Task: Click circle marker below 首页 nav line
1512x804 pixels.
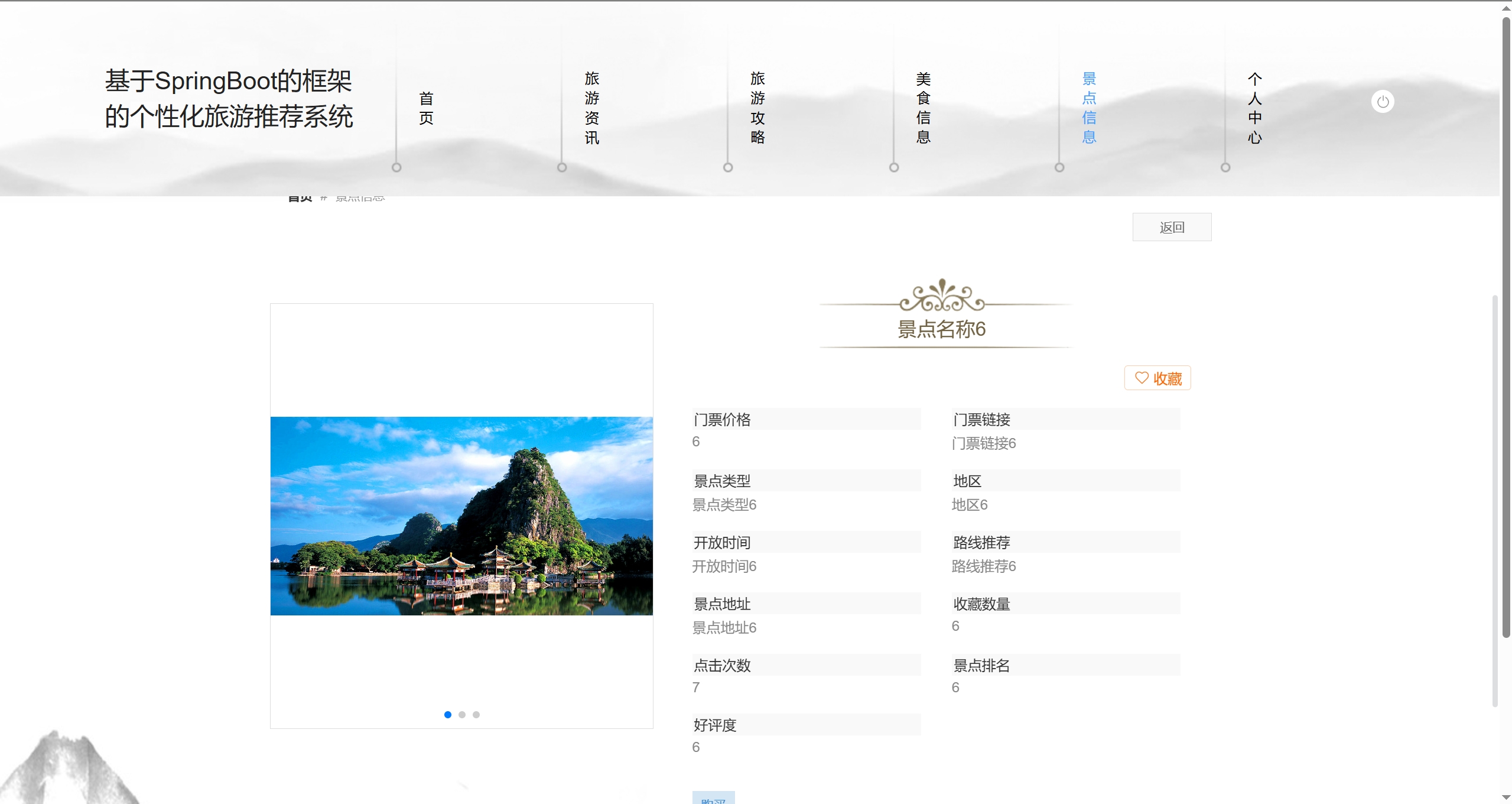Action: (x=396, y=167)
